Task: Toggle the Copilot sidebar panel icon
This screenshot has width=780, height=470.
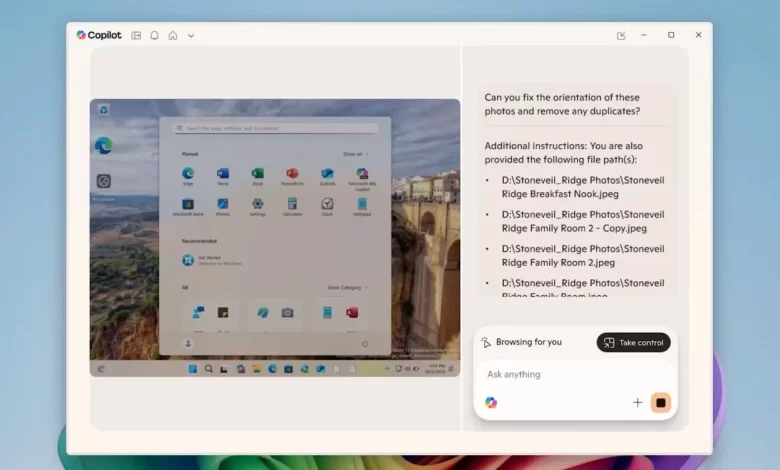Action: (136, 35)
